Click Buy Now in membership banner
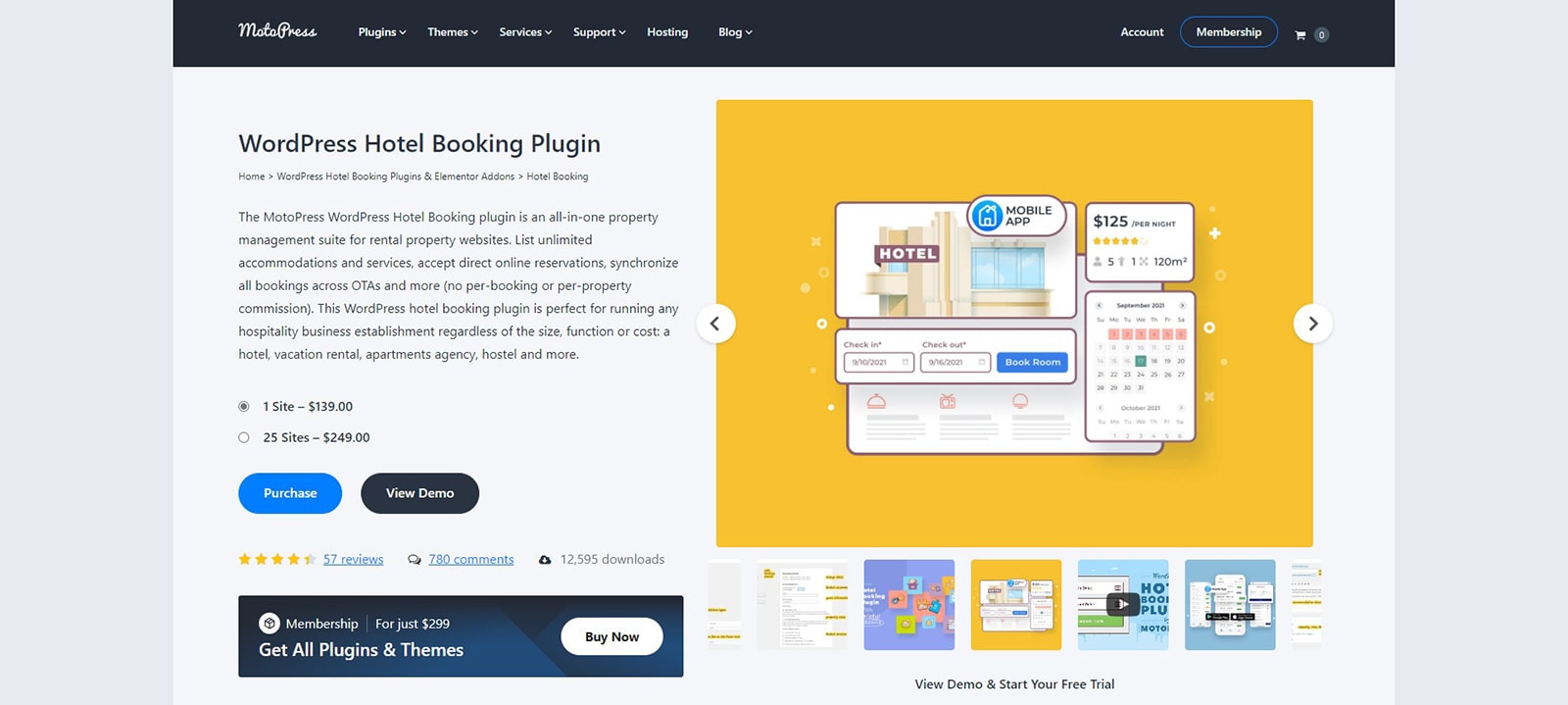This screenshot has width=1568, height=705. [x=612, y=636]
